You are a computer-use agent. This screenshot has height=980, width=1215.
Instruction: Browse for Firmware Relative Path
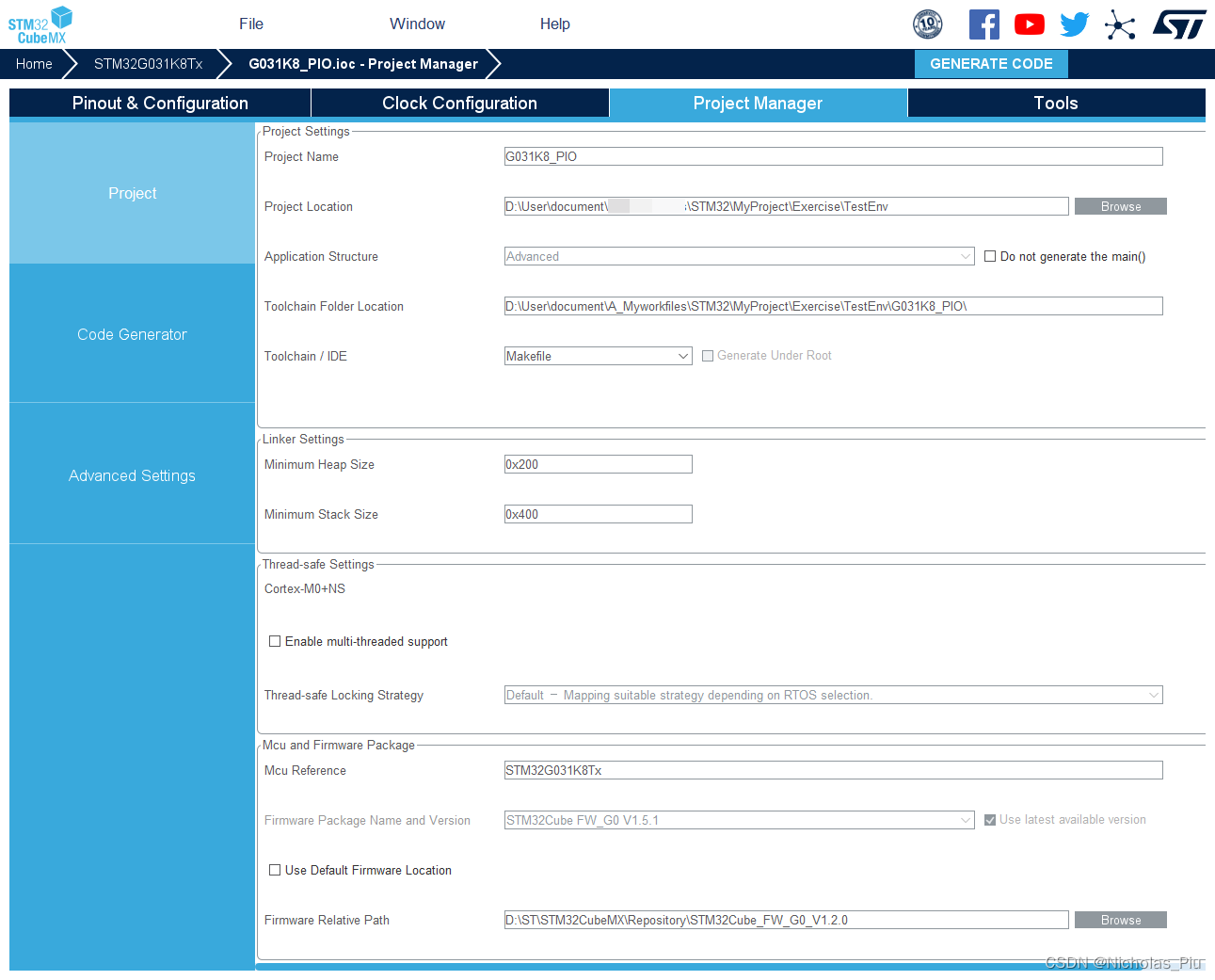[1121, 920]
